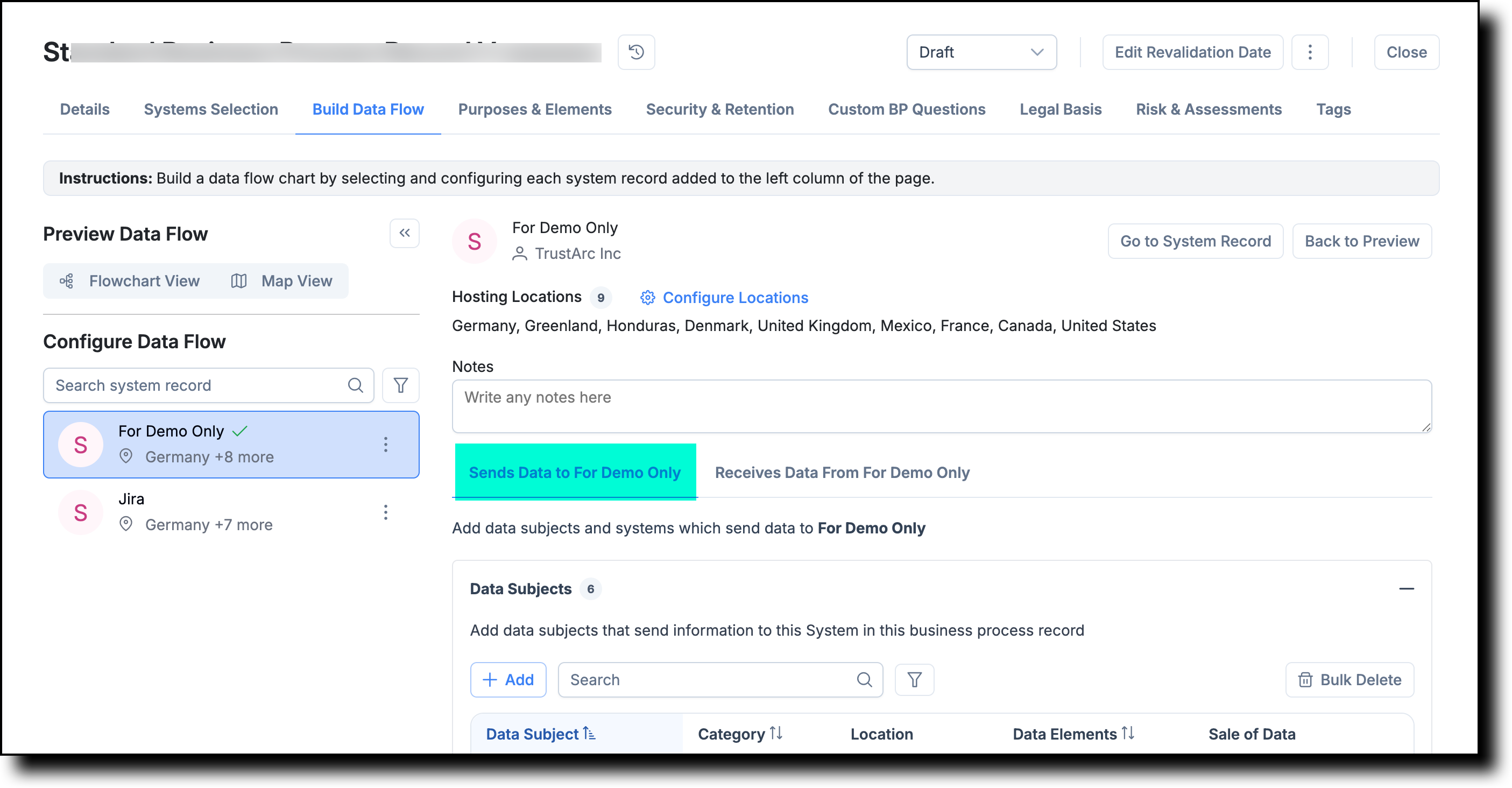Image resolution: width=1512 pixels, height=788 pixels.
Task: Open the Risk & Assessments tab
Action: pyautogui.click(x=1209, y=109)
